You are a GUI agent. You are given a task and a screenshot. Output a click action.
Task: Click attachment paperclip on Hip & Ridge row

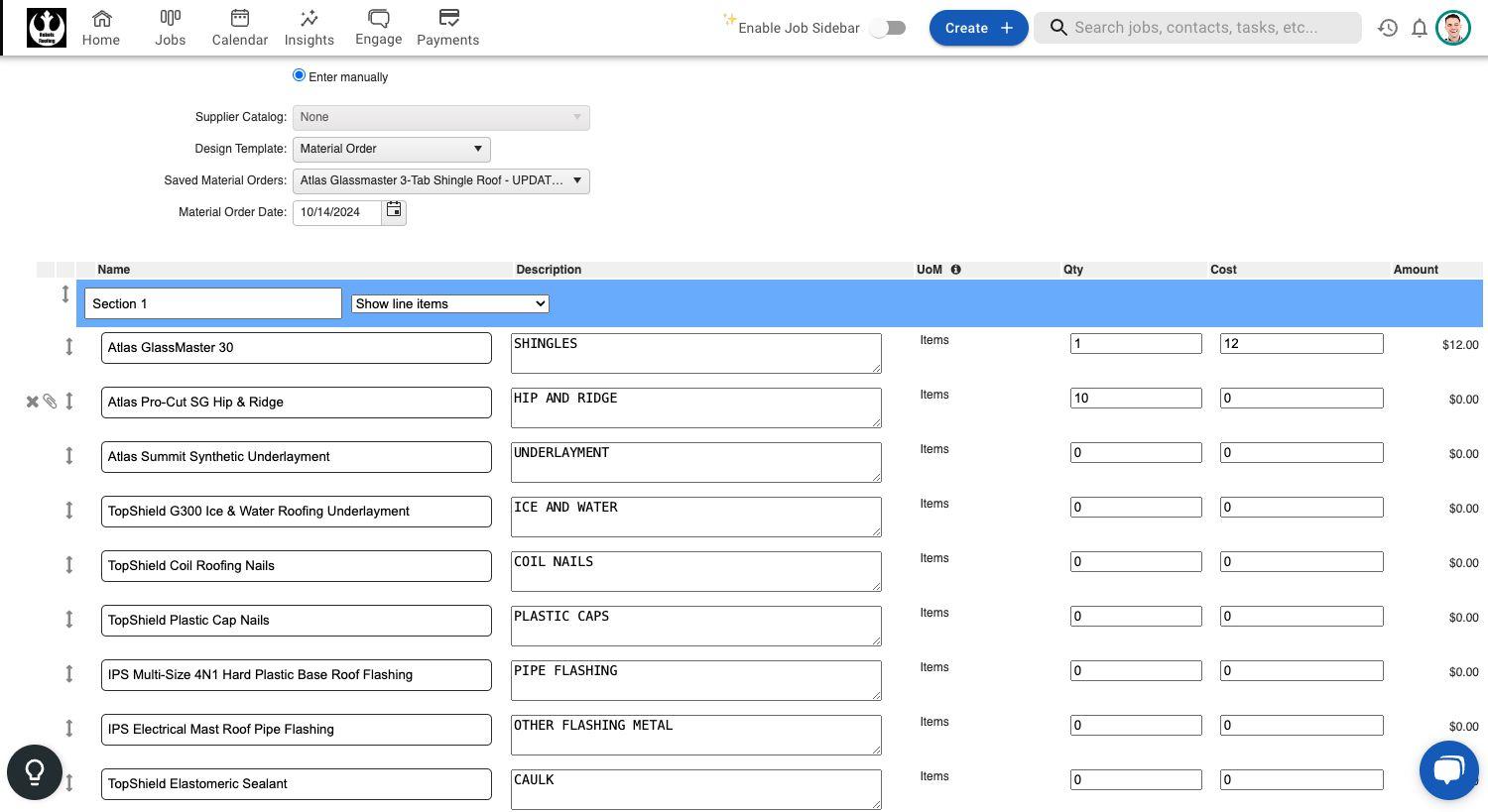pos(50,402)
